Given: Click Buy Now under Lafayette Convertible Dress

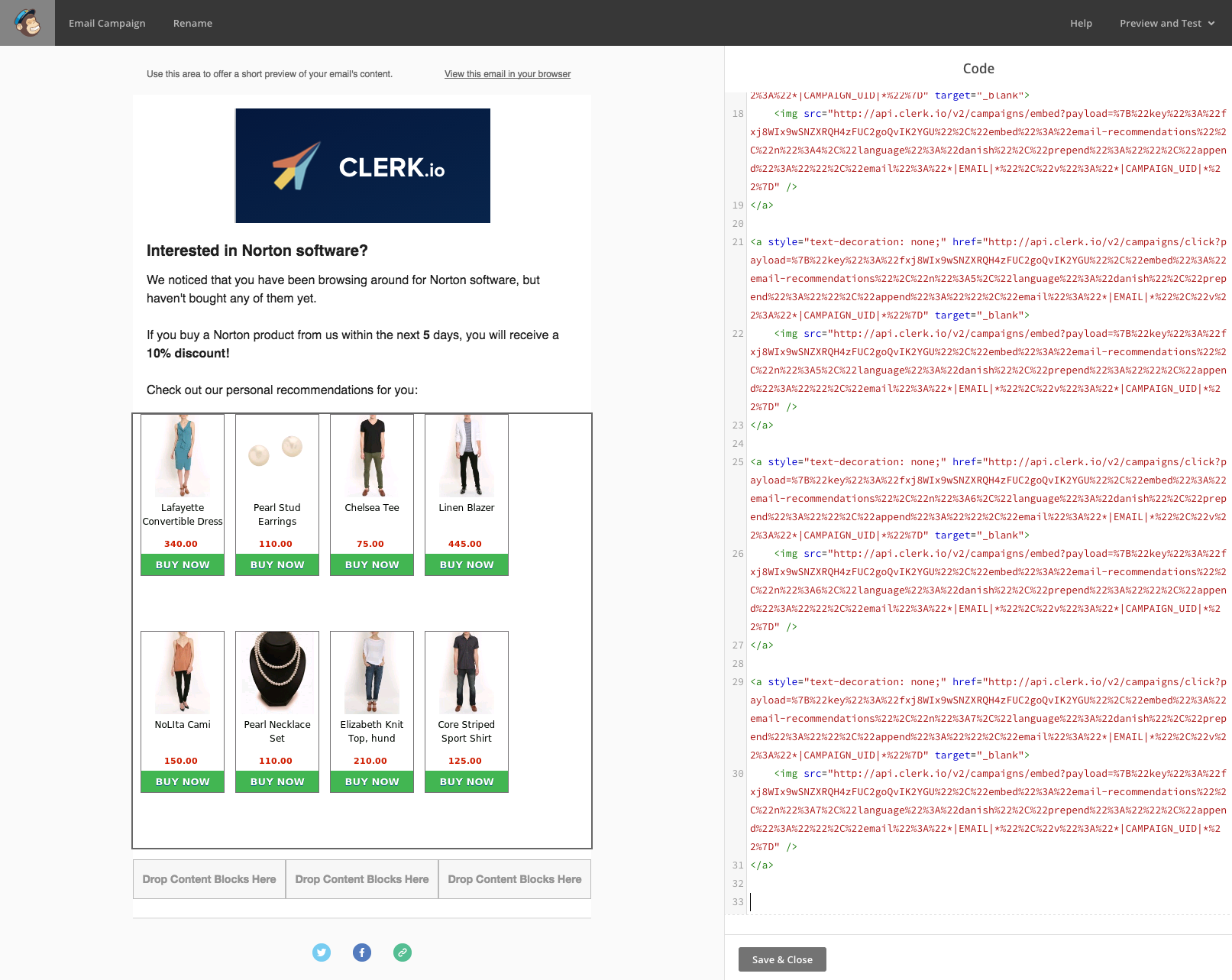Looking at the screenshot, I should (183, 564).
